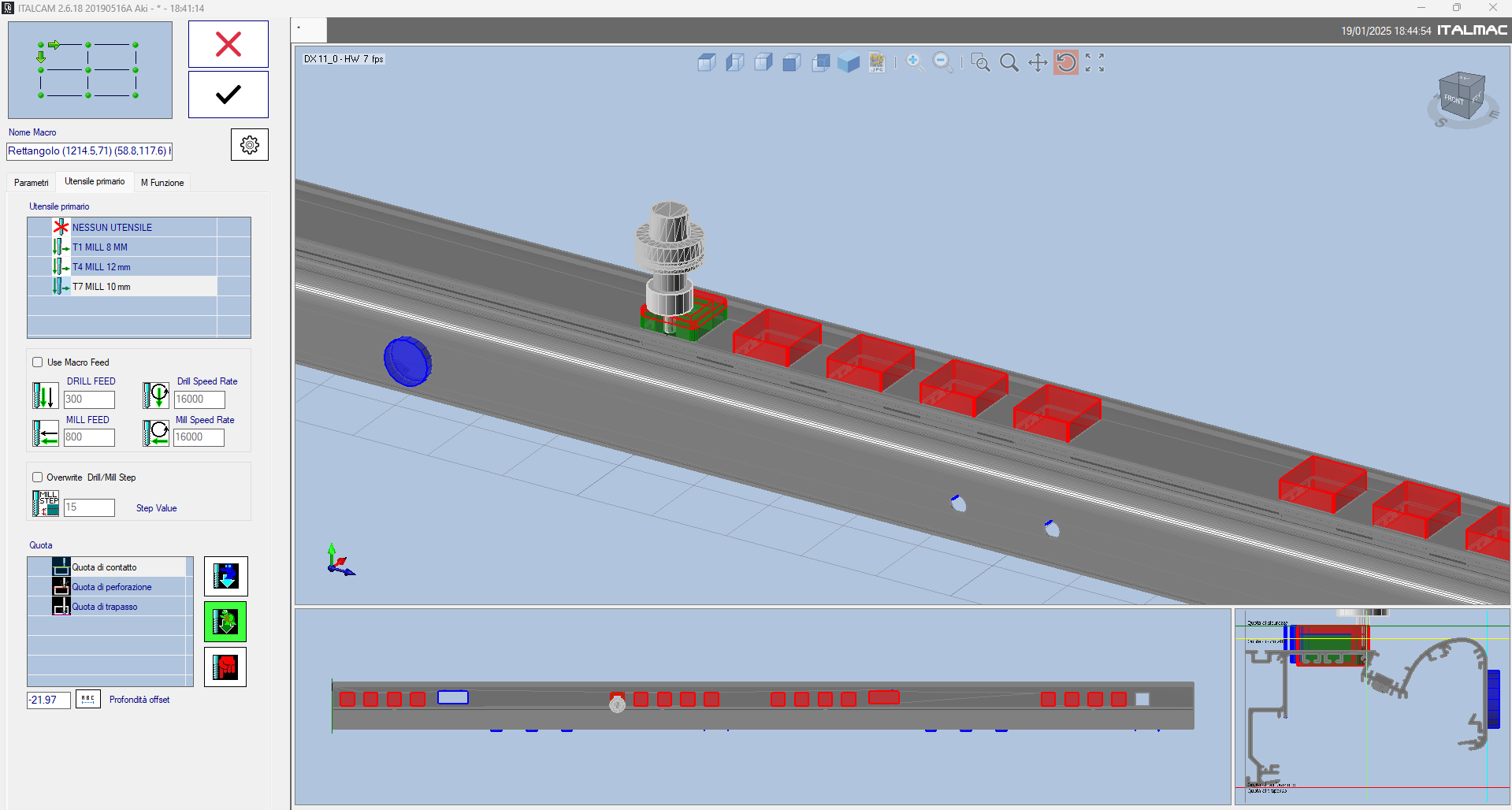
Task: Click the green turtle slow plunge icon
Action: point(225,622)
